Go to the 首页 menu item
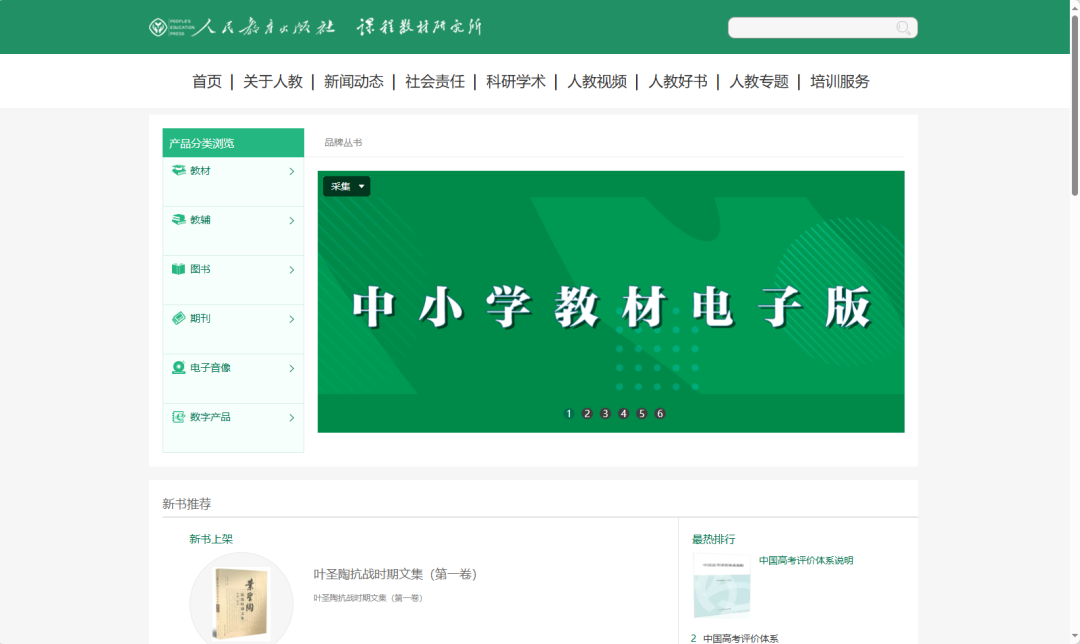Image resolution: width=1080 pixels, height=644 pixels. point(206,81)
